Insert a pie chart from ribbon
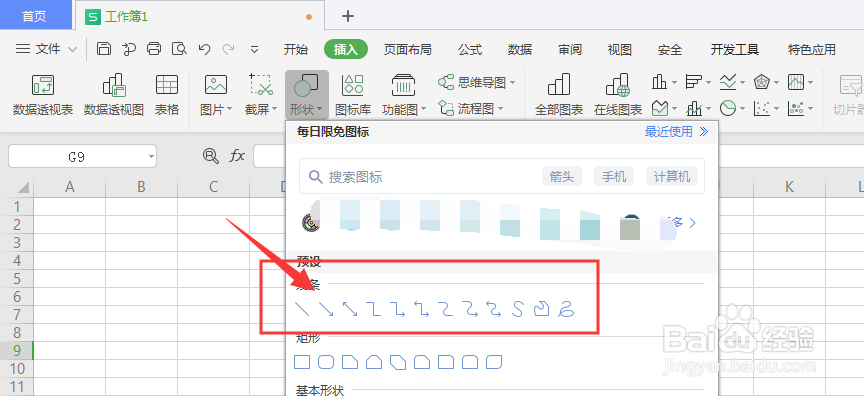Screen dimensions: 864x396 point(728,107)
